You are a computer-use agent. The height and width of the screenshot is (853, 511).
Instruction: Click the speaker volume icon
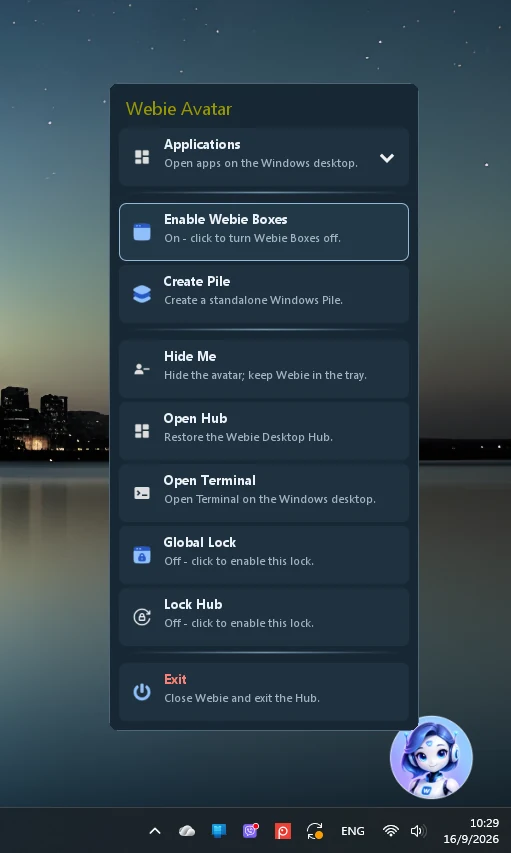418,831
